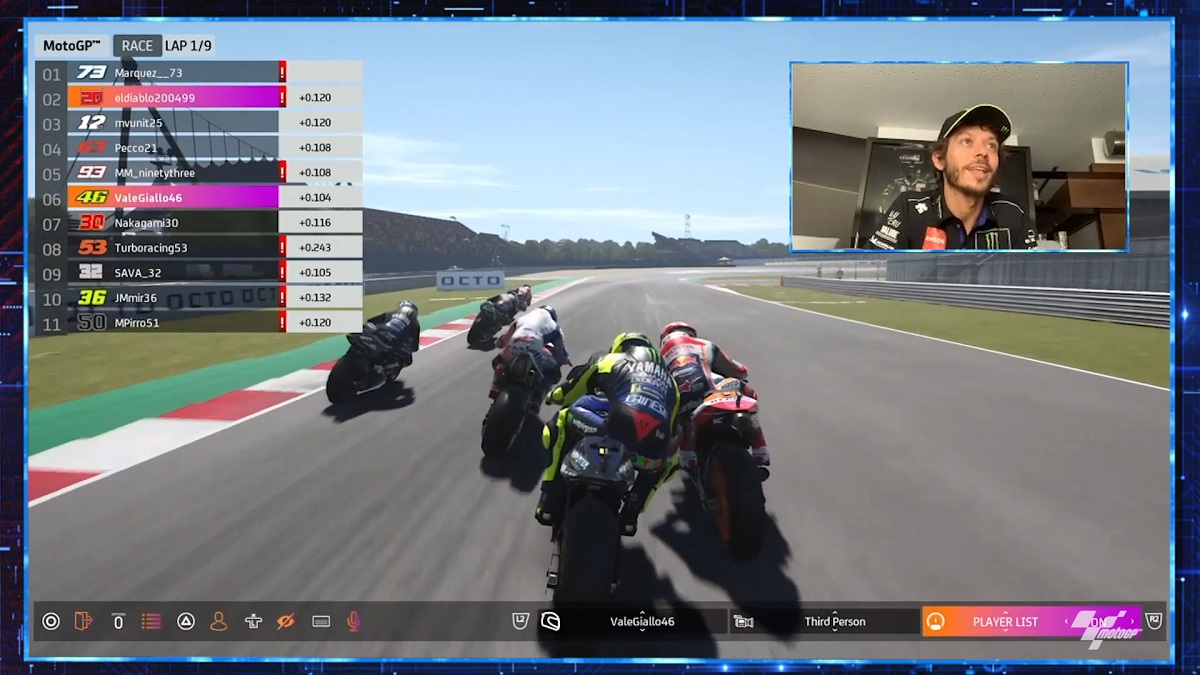
Task: Click the webcam video thumbnail
Action: (959, 156)
